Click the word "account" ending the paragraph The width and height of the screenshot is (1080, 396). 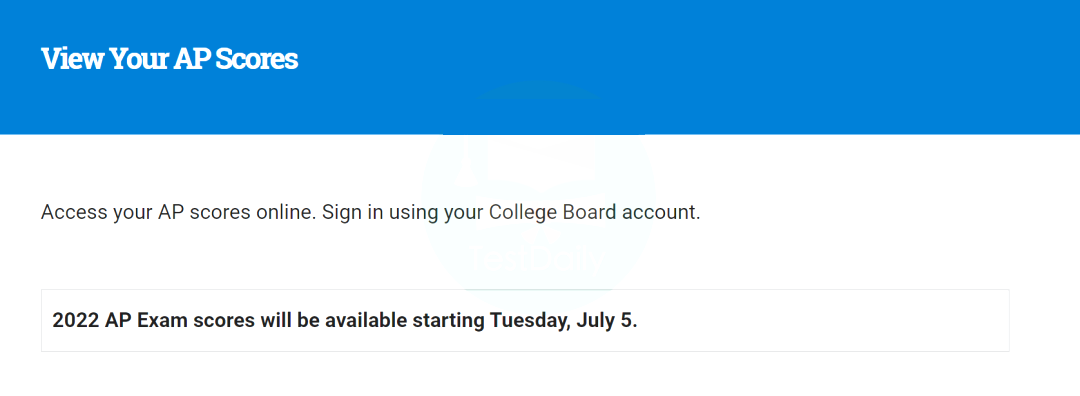pos(658,212)
